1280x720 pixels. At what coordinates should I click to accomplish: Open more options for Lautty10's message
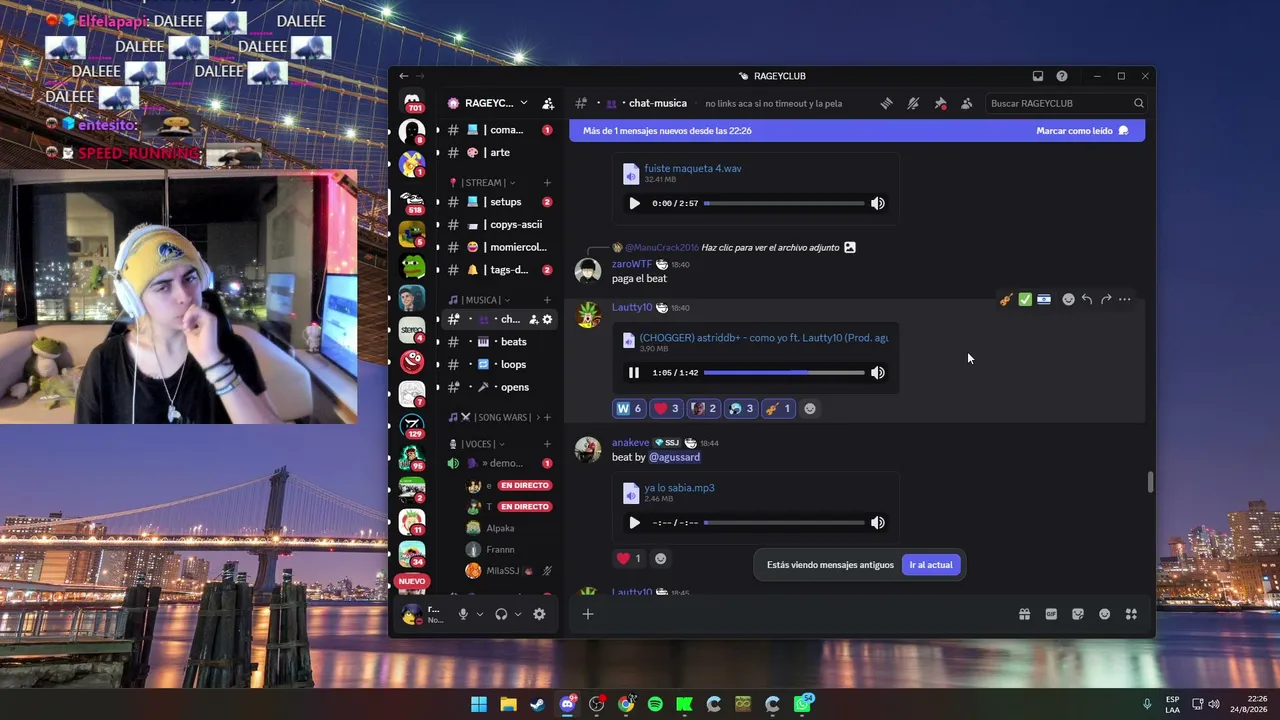click(1125, 299)
